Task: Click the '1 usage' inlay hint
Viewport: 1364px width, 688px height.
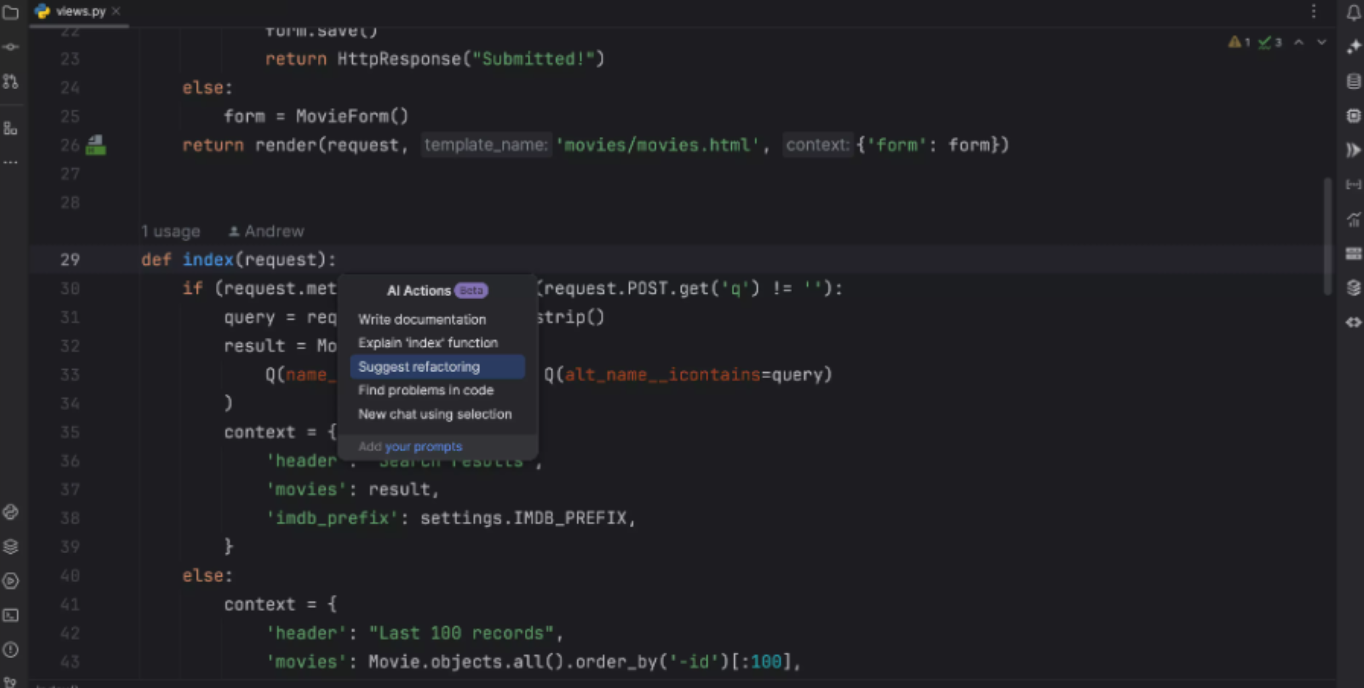Action: 170,231
